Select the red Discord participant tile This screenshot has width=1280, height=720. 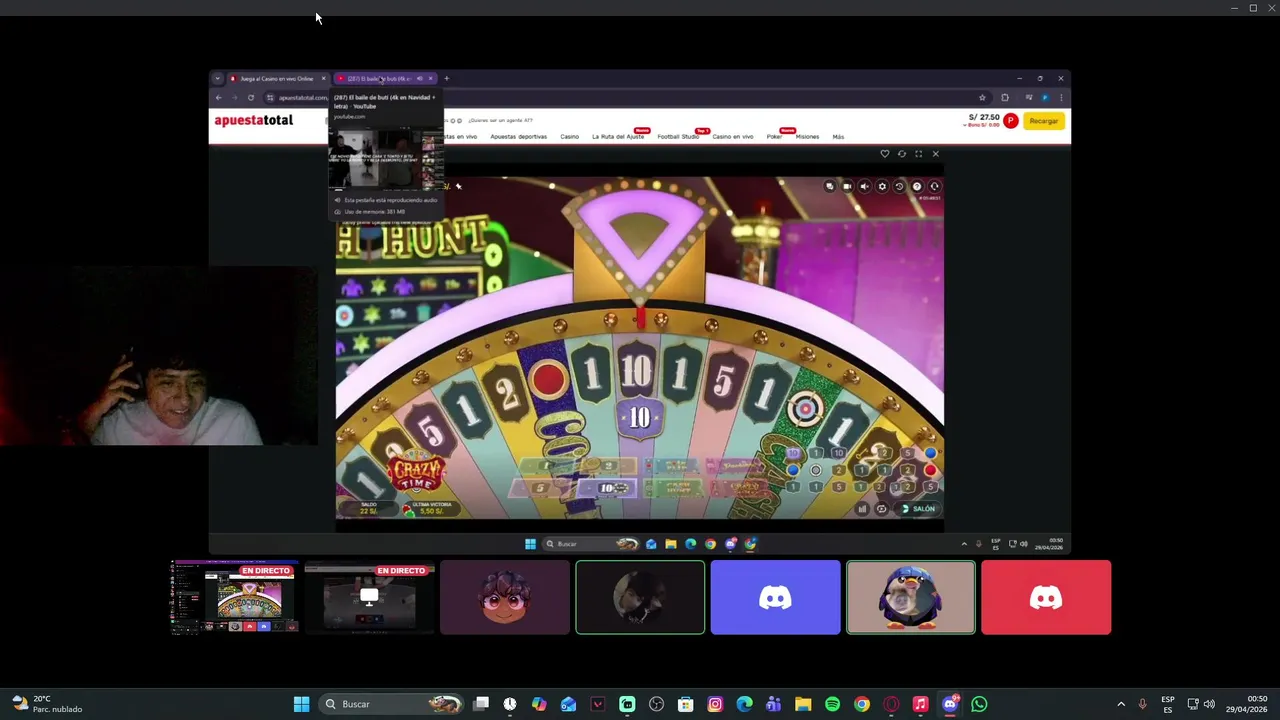click(1046, 597)
